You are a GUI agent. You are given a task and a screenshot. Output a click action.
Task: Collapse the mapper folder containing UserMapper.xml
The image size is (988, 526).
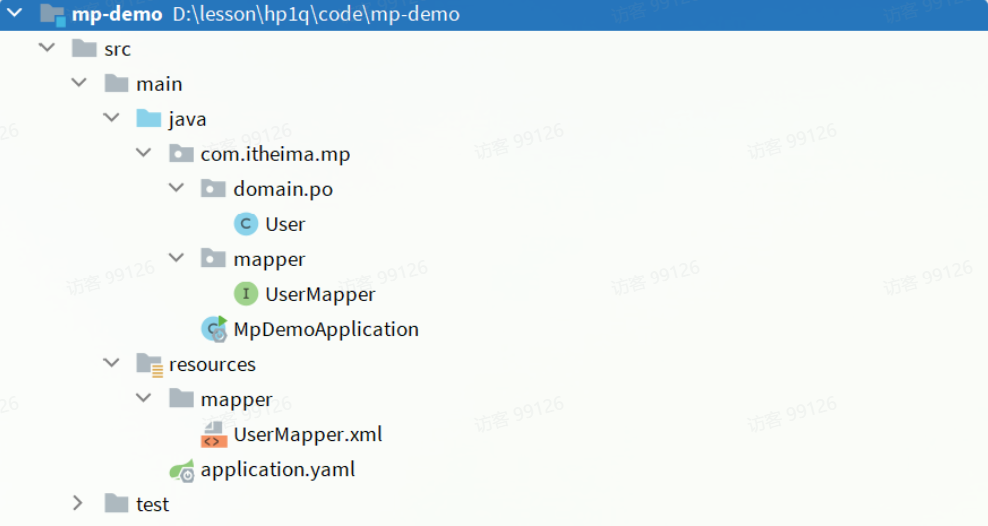click(x=144, y=398)
